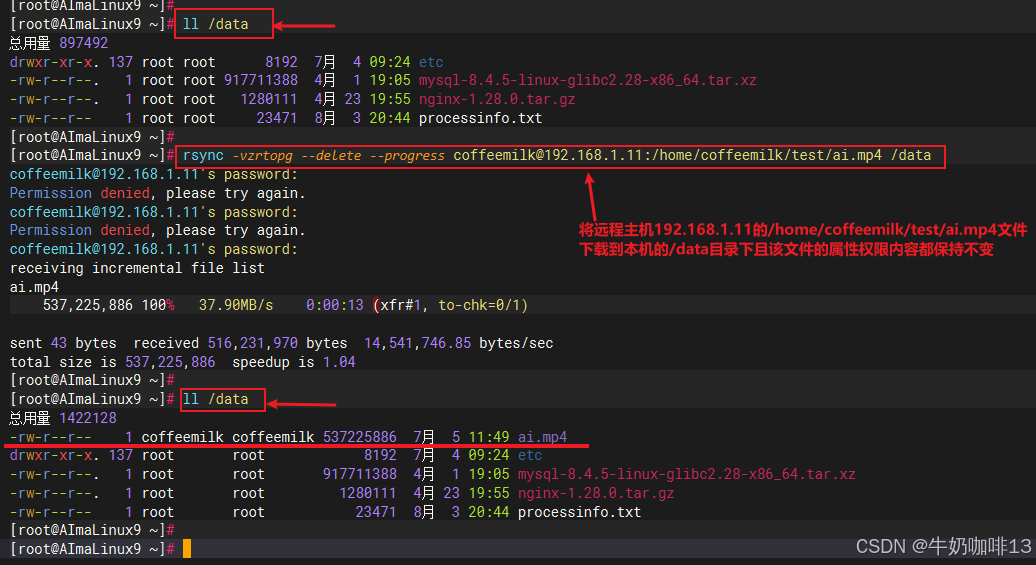Click the rsync command line text

click(557, 155)
